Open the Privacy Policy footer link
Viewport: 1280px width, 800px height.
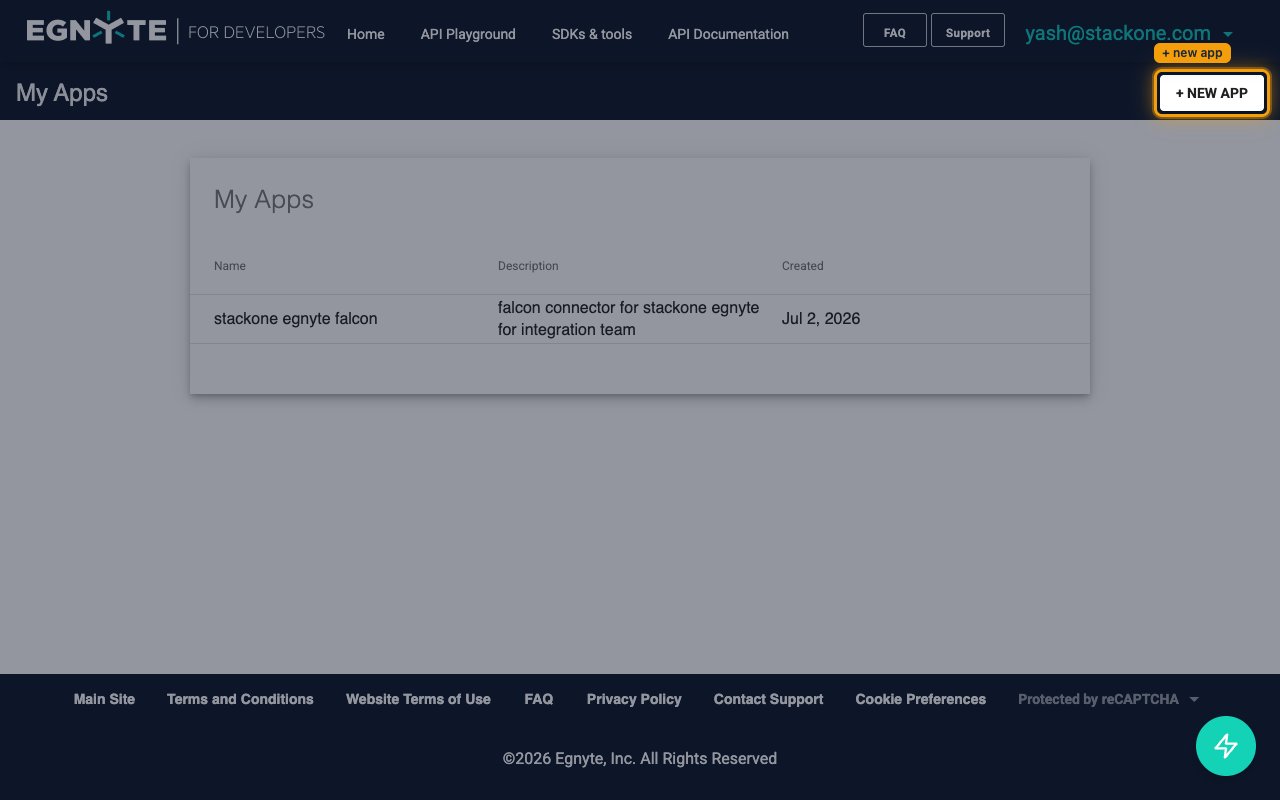pyautogui.click(x=634, y=699)
